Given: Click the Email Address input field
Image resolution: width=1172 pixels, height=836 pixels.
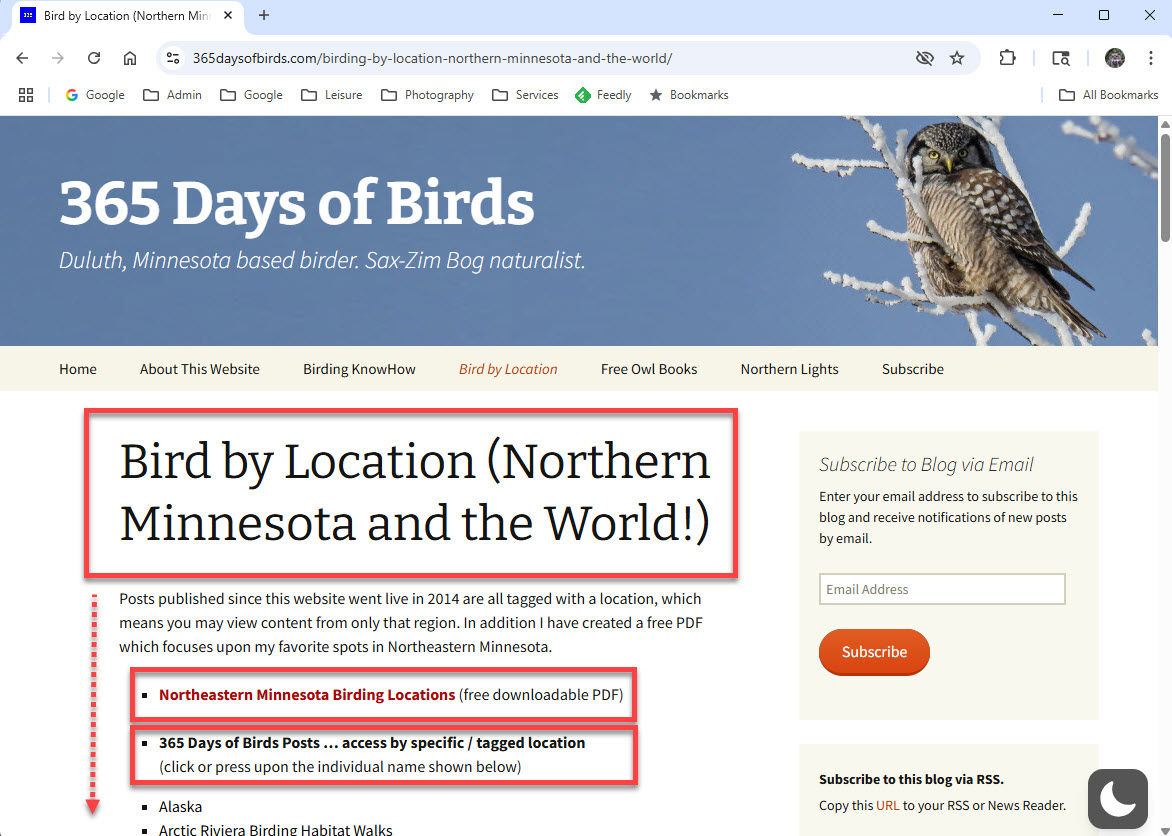Looking at the screenshot, I should click(942, 589).
